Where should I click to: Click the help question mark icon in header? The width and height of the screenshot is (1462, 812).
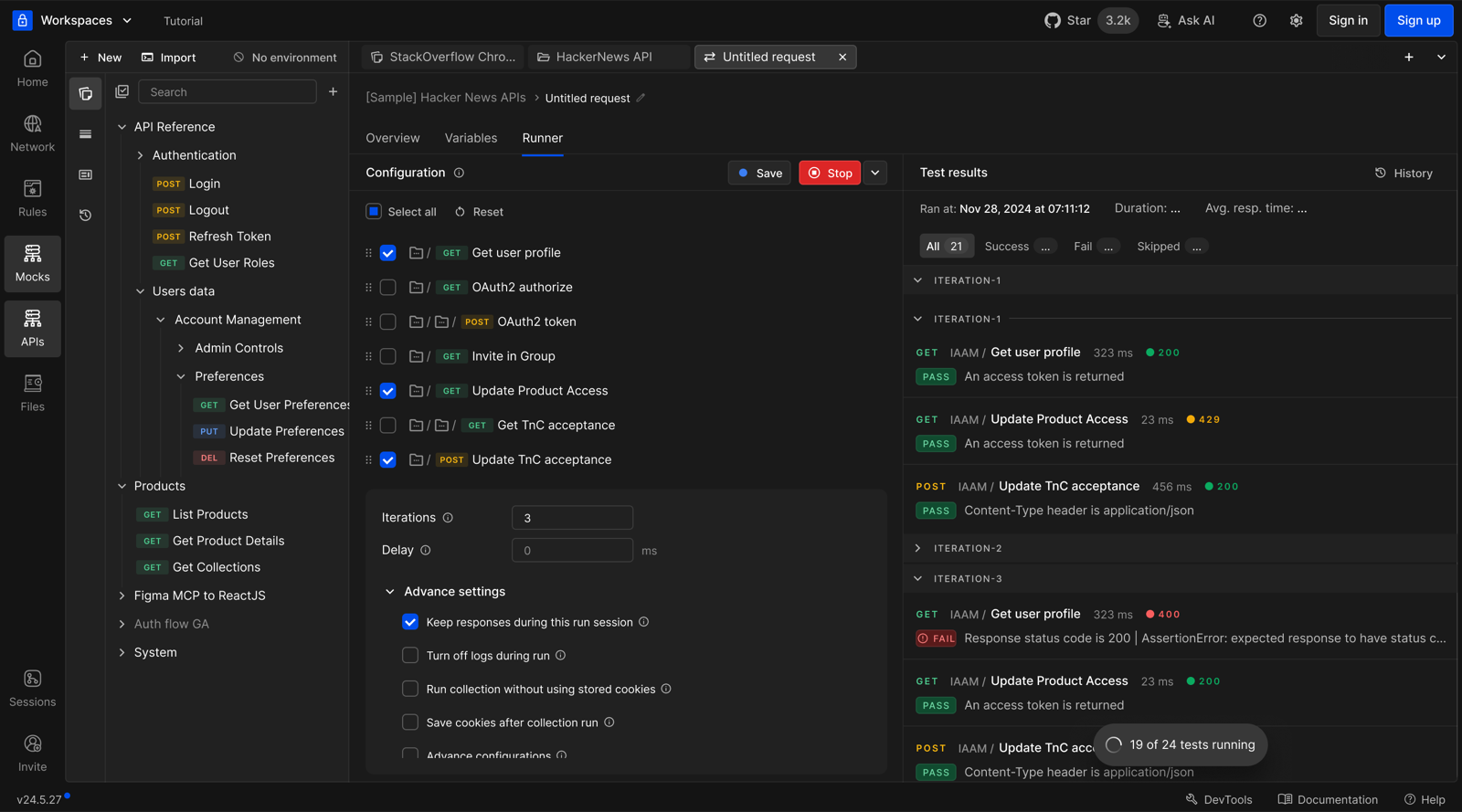click(x=1259, y=20)
